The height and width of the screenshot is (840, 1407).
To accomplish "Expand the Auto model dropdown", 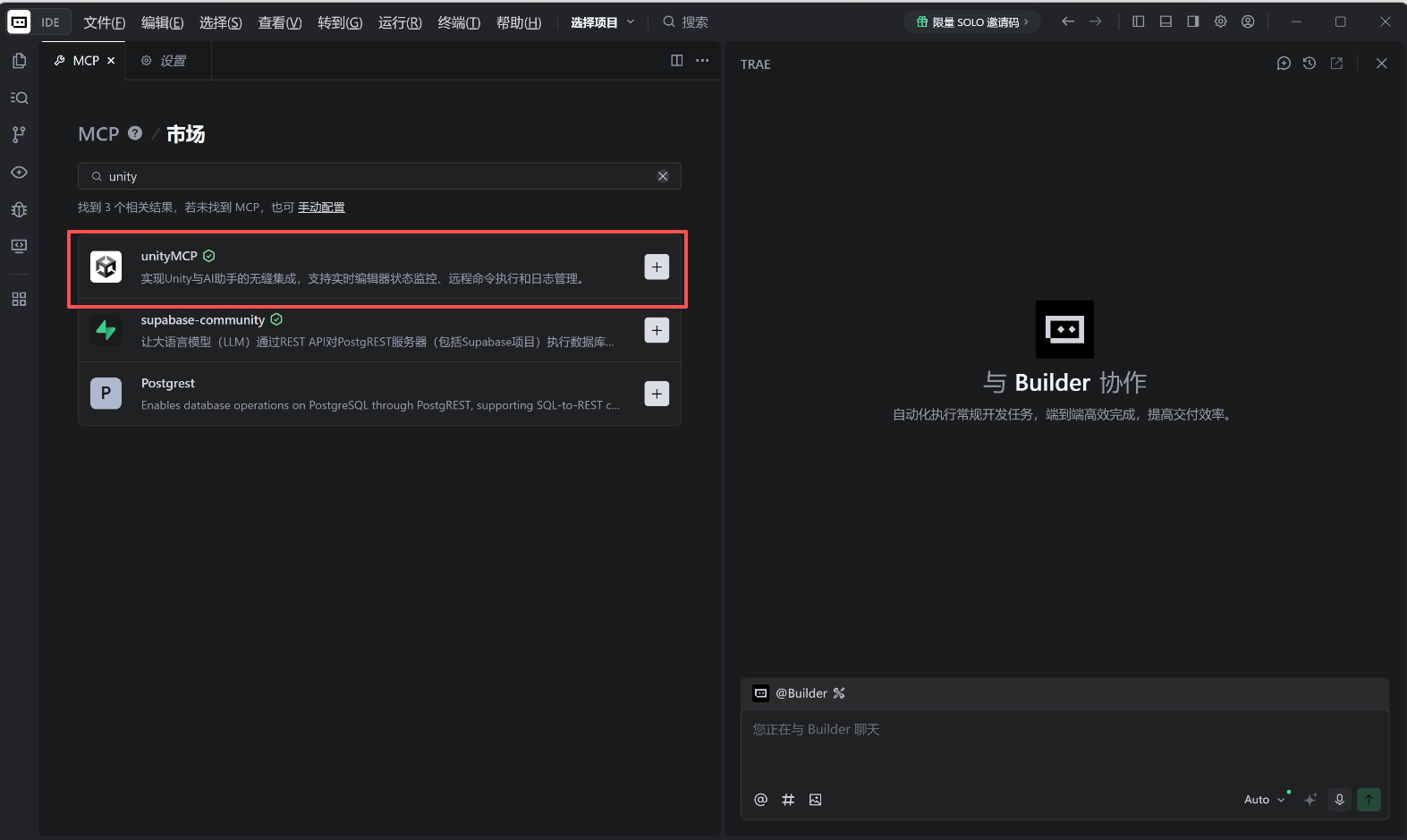I will click(1264, 800).
